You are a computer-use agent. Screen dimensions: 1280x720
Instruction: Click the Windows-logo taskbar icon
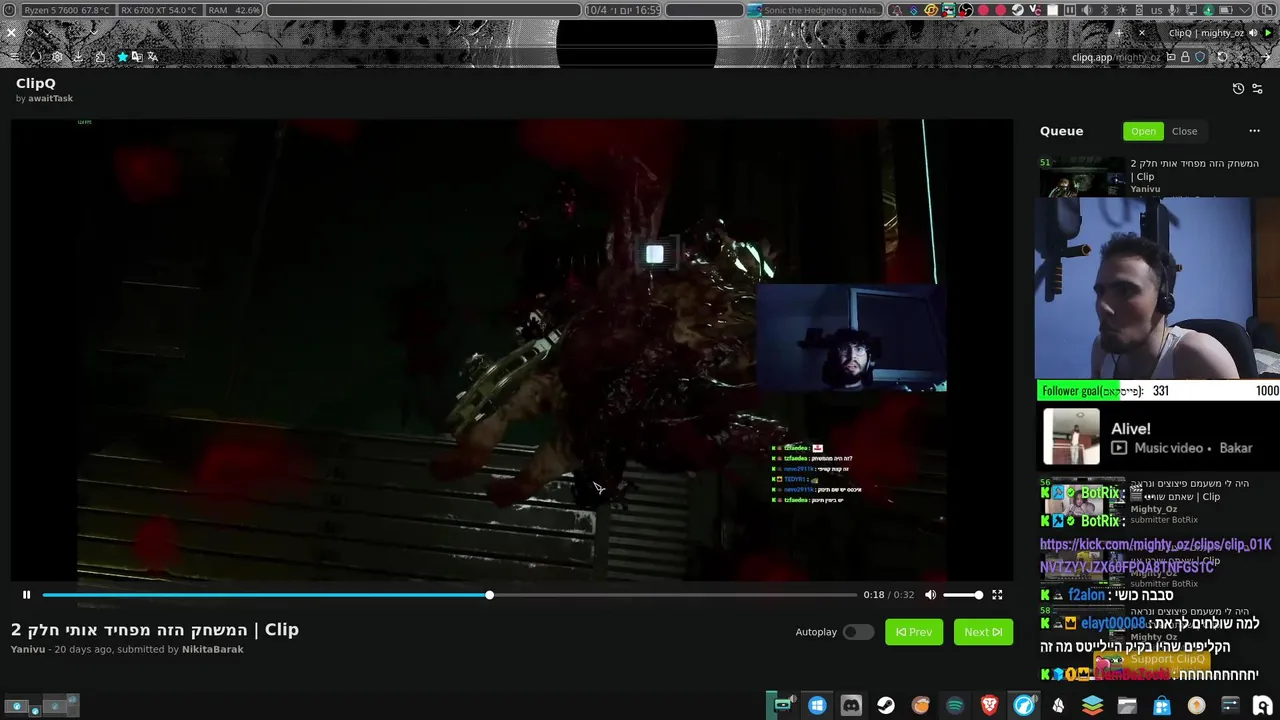coord(817,706)
